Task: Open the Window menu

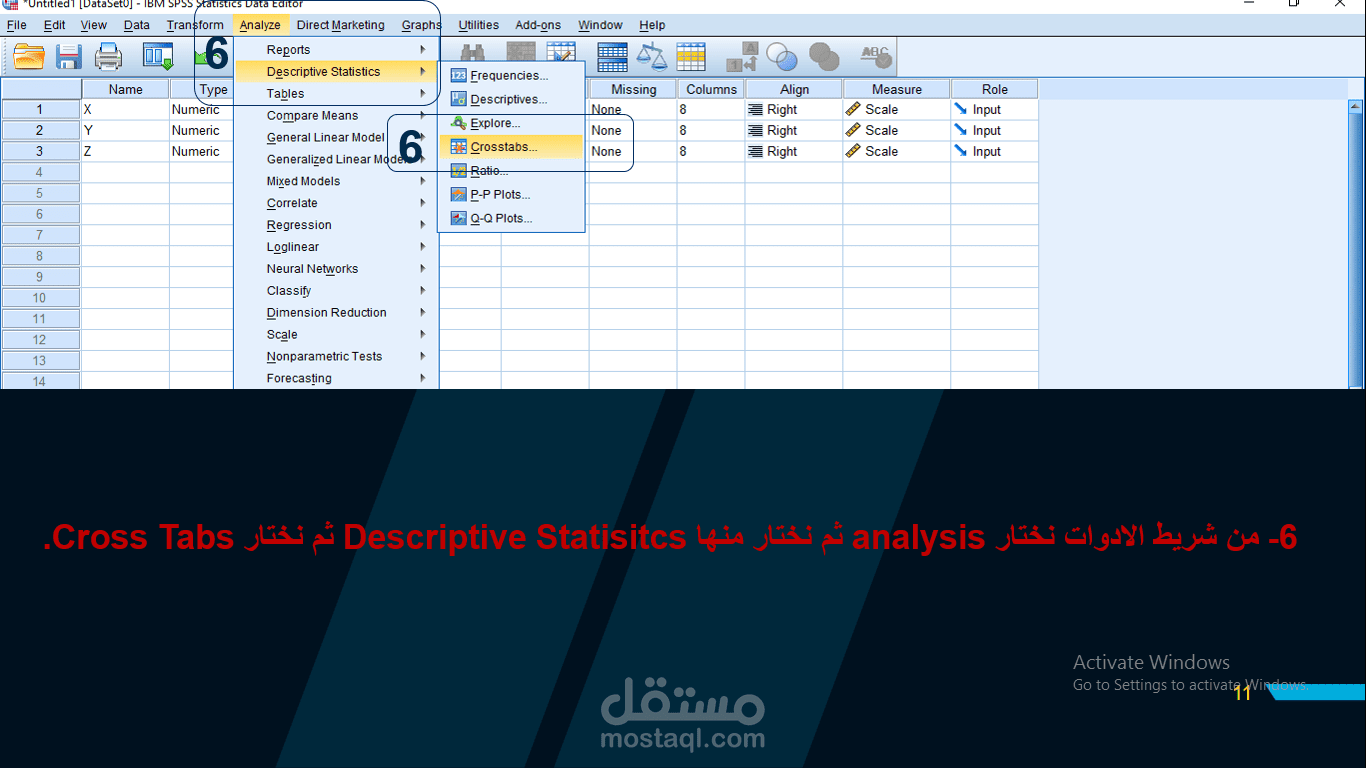Action: (x=600, y=25)
